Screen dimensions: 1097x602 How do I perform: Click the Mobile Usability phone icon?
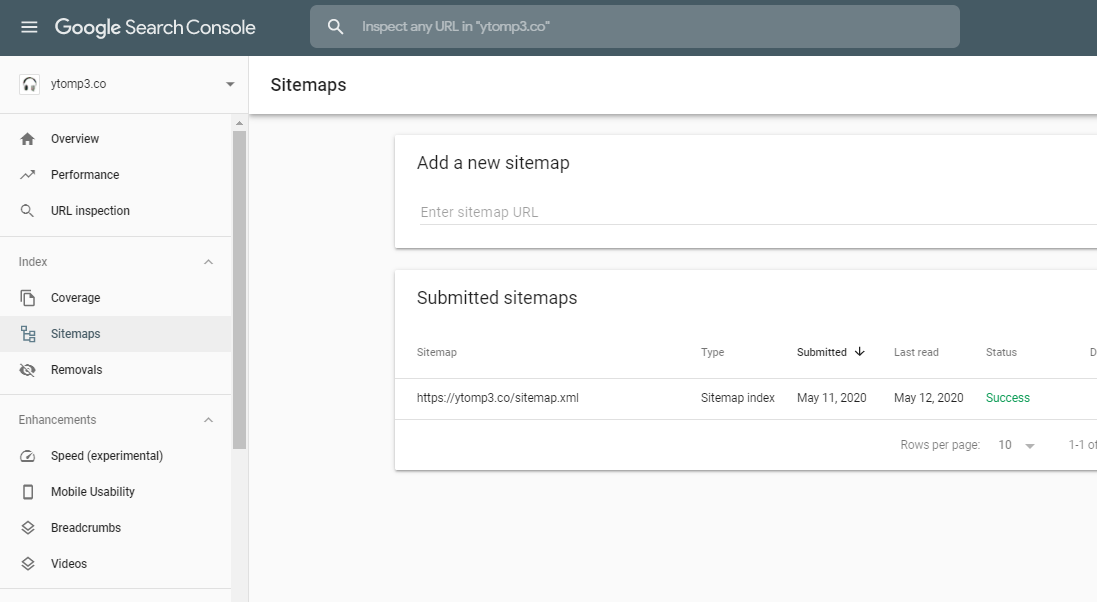pyautogui.click(x=28, y=492)
